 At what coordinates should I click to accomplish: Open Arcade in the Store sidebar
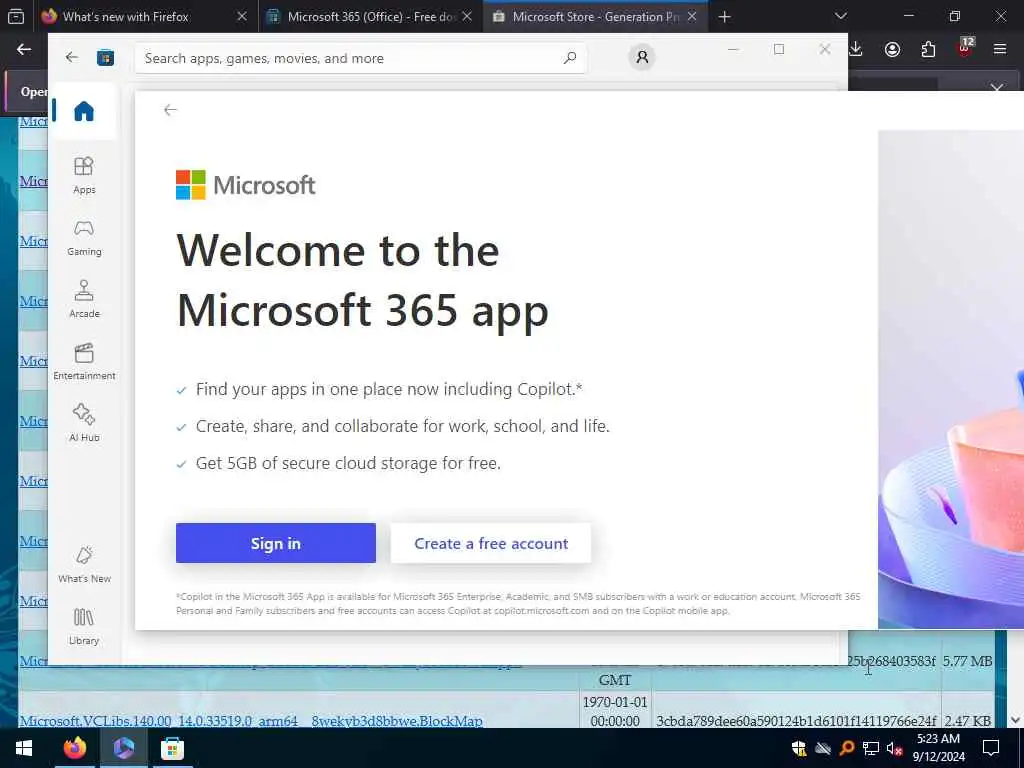[84, 299]
